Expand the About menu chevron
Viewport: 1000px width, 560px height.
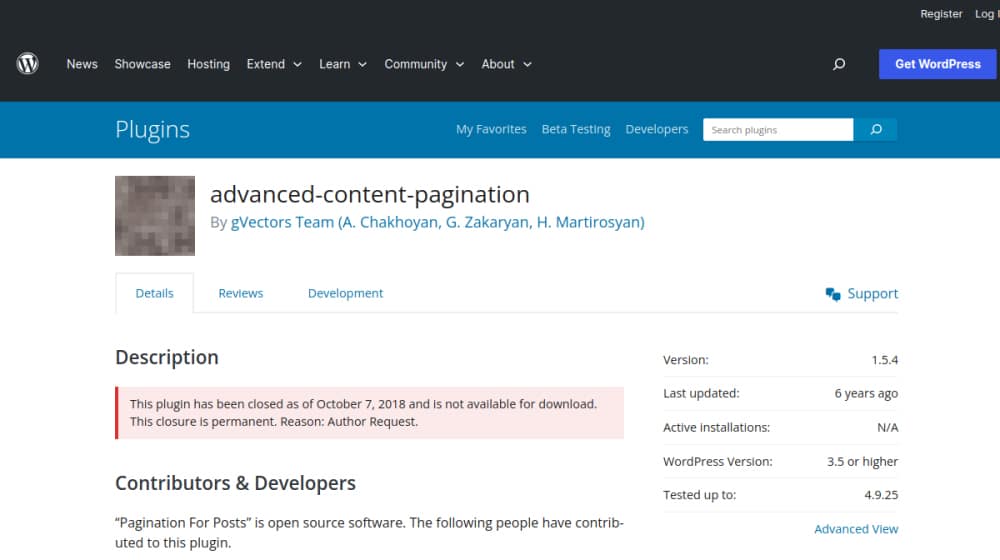(x=527, y=64)
